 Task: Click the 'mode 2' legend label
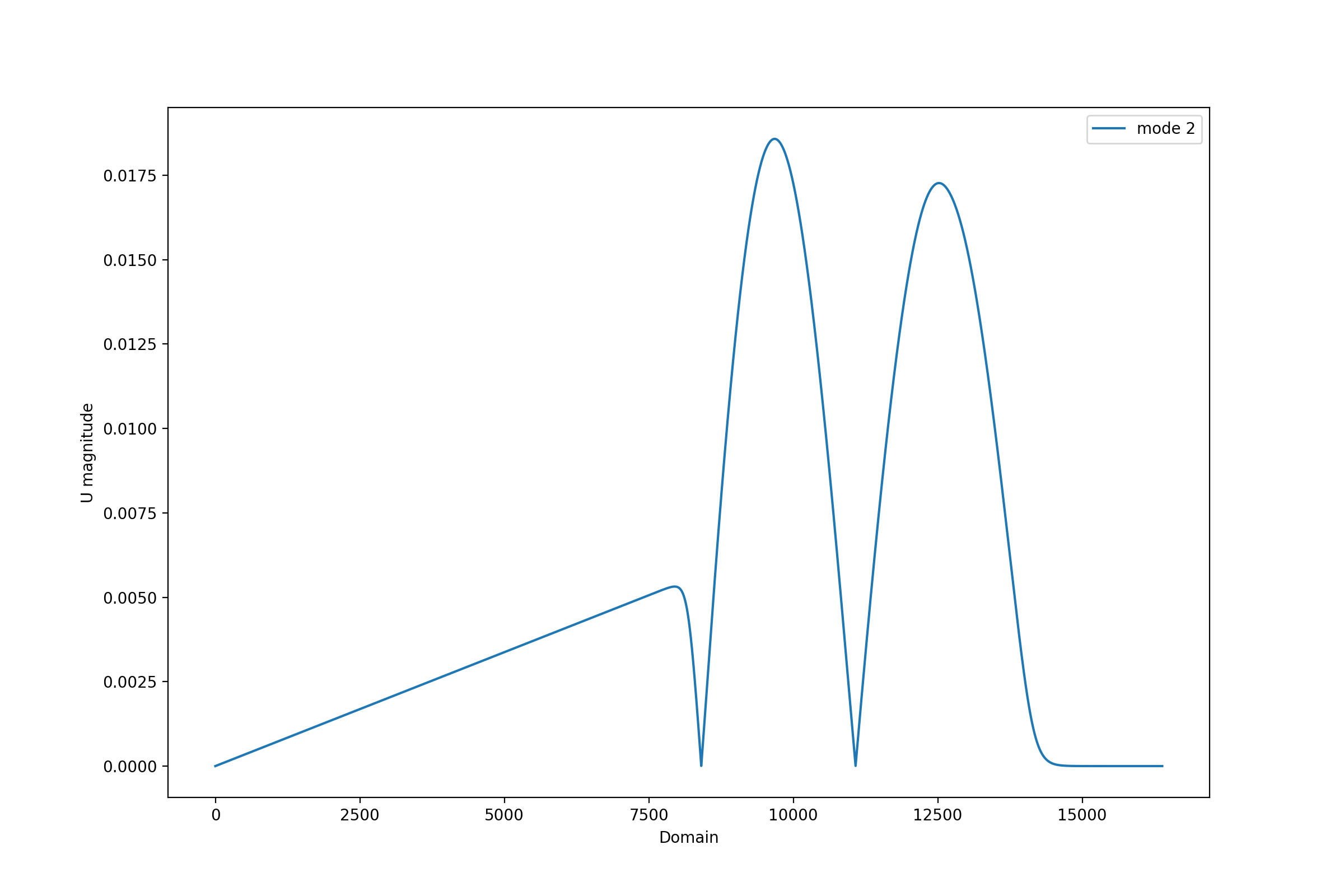coord(1166,129)
